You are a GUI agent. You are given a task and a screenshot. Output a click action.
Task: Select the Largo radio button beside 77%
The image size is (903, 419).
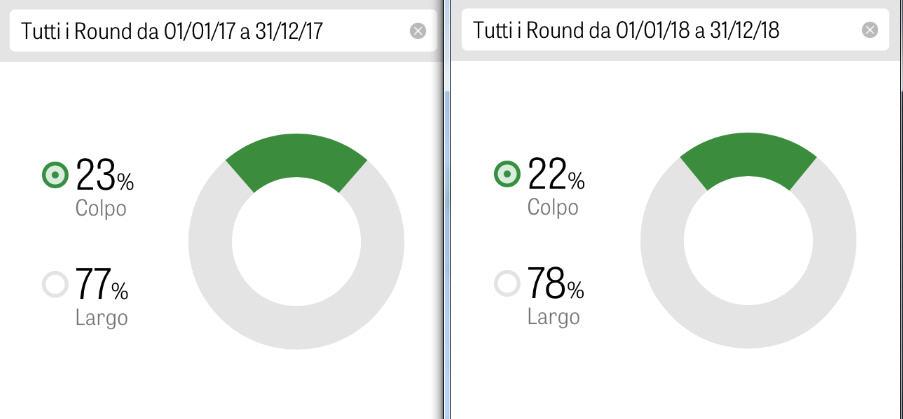click(x=56, y=285)
